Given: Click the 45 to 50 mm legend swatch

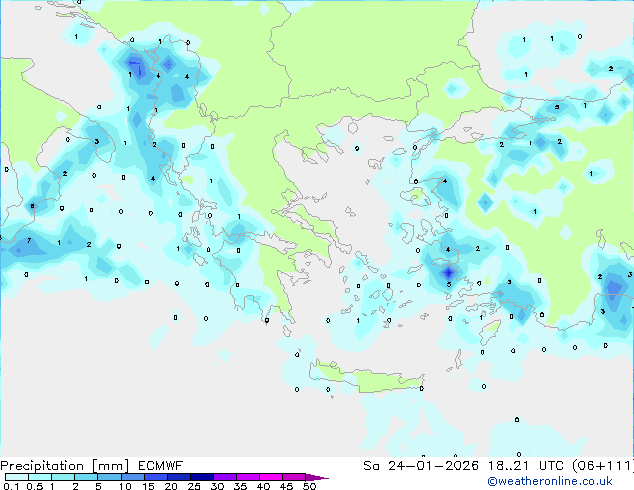Looking at the screenshot, I should (x=294, y=477).
